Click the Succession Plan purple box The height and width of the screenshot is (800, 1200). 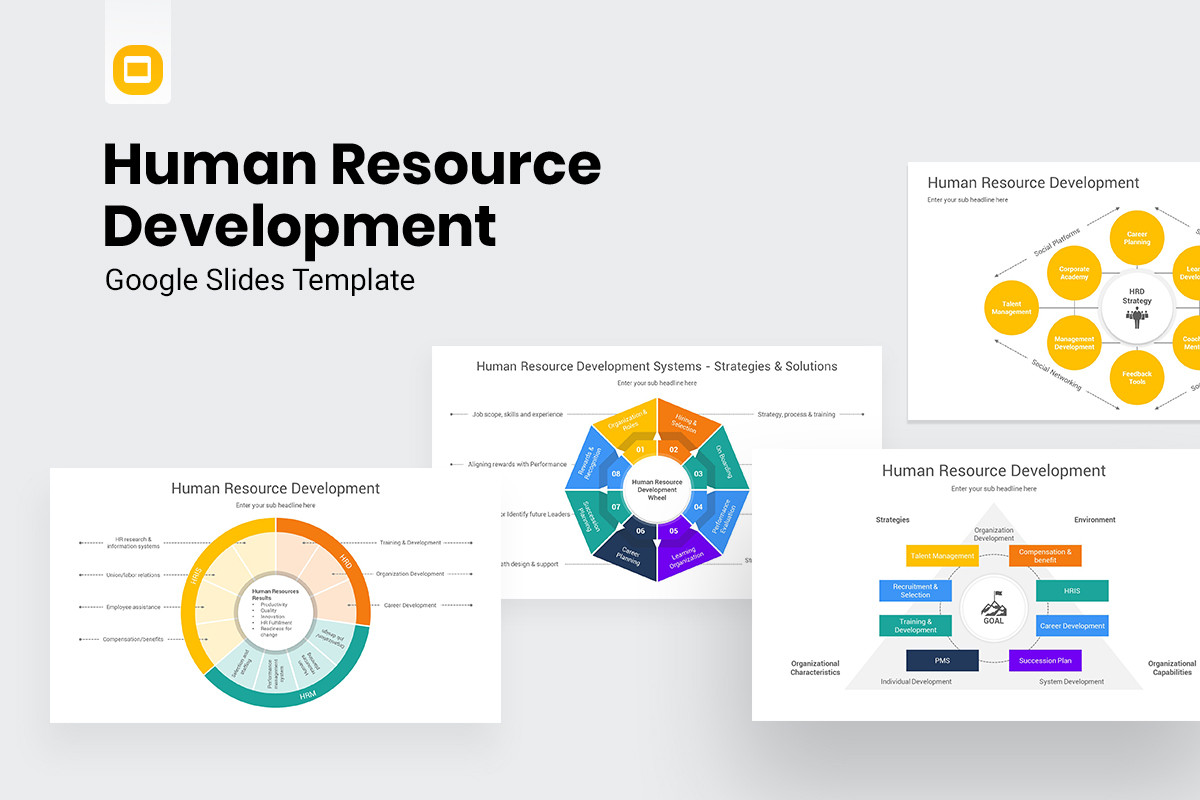tap(1045, 661)
